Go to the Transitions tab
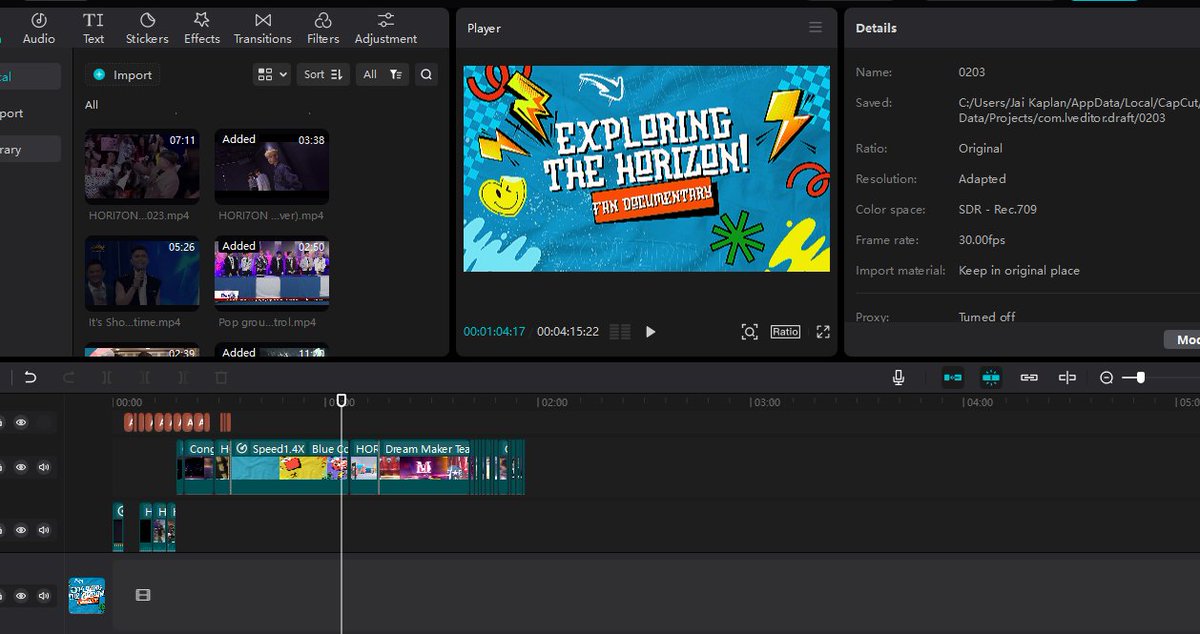This screenshot has width=1200, height=634. (x=262, y=28)
